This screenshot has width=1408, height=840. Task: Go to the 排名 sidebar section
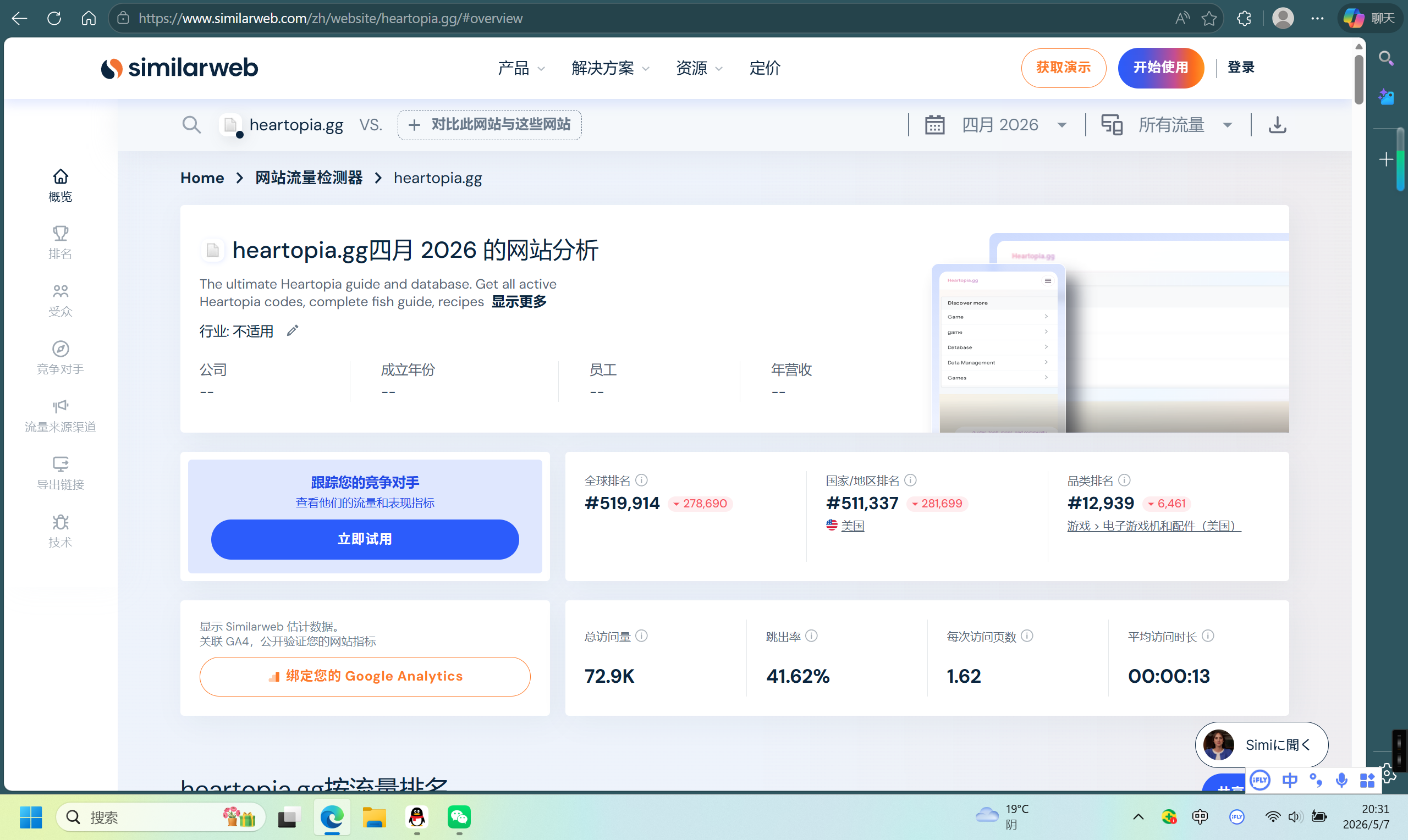pos(60,242)
